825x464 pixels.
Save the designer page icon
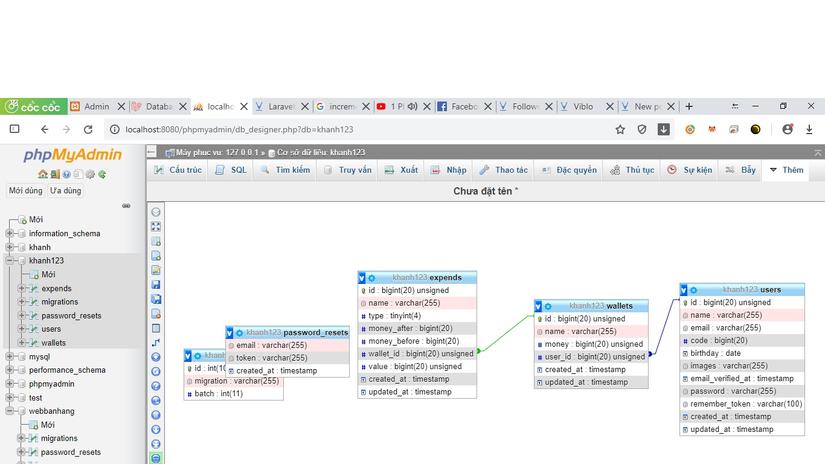click(x=156, y=285)
